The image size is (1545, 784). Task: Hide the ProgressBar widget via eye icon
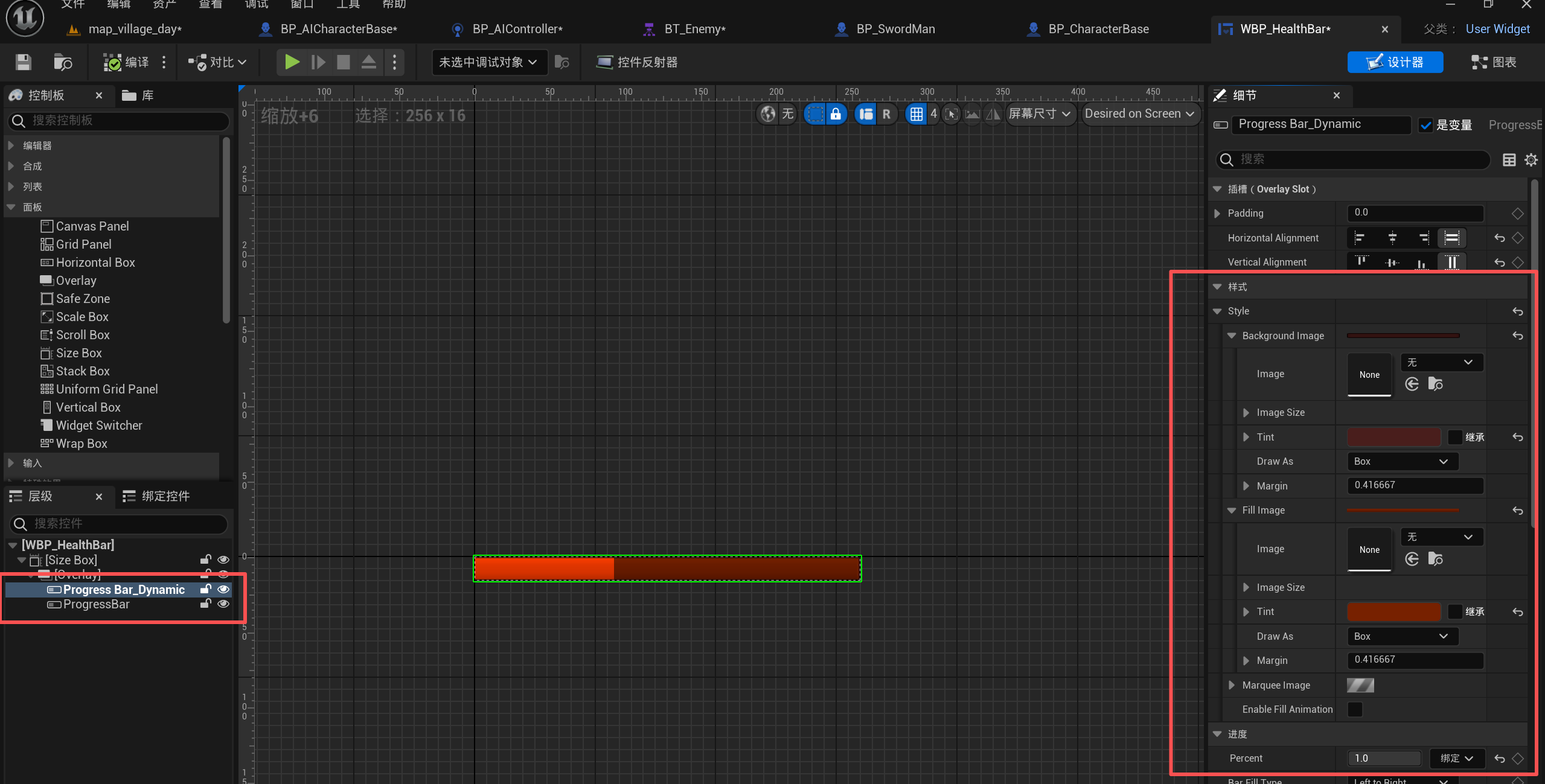[x=223, y=604]
